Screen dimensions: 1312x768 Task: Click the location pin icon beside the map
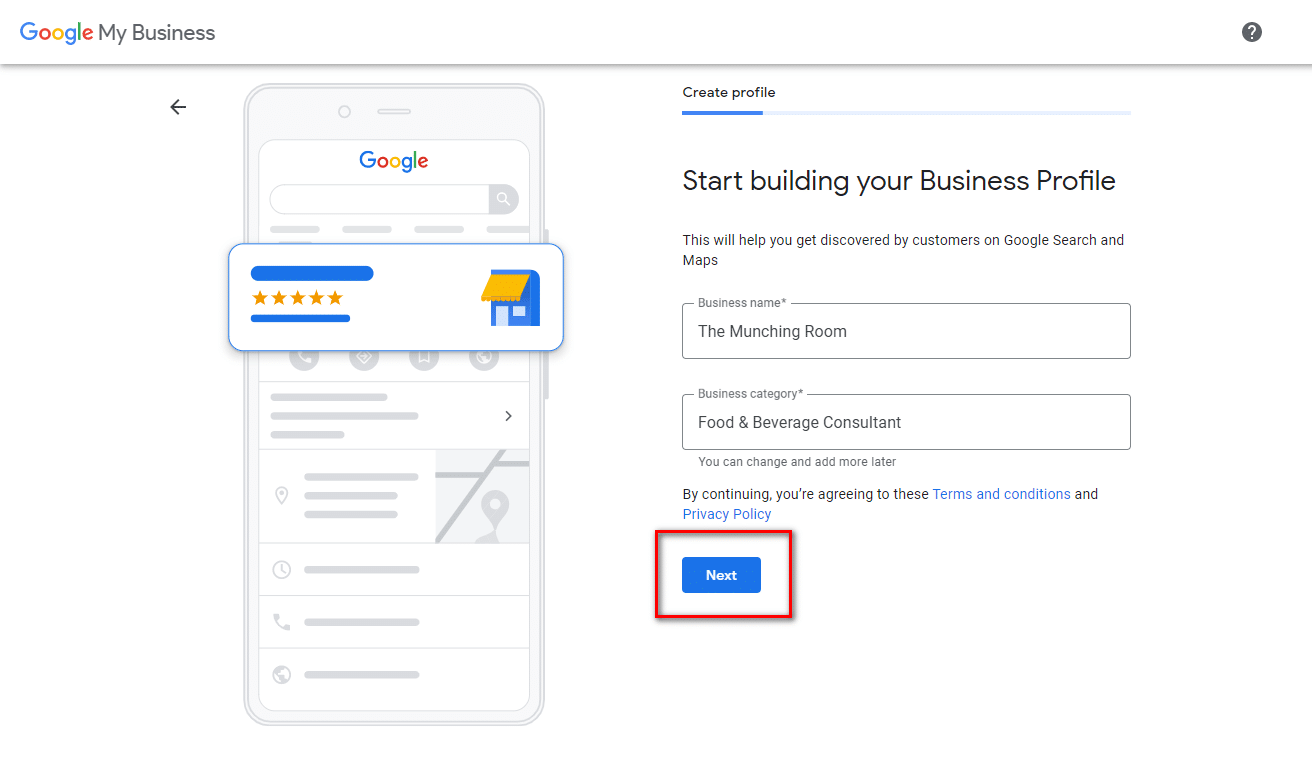282,495
